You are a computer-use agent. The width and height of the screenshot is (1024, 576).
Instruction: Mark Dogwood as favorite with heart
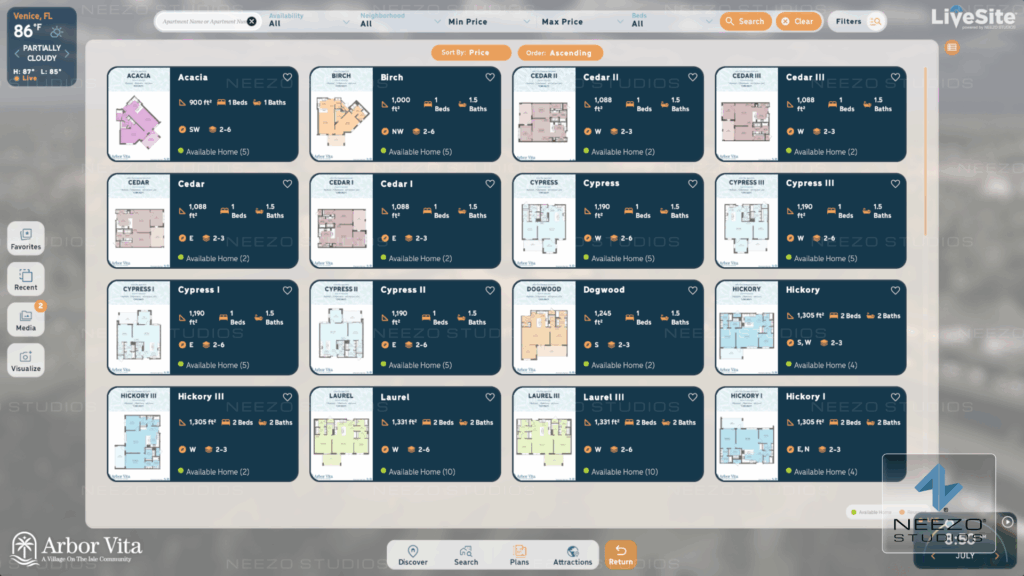[x=692, y=290]
